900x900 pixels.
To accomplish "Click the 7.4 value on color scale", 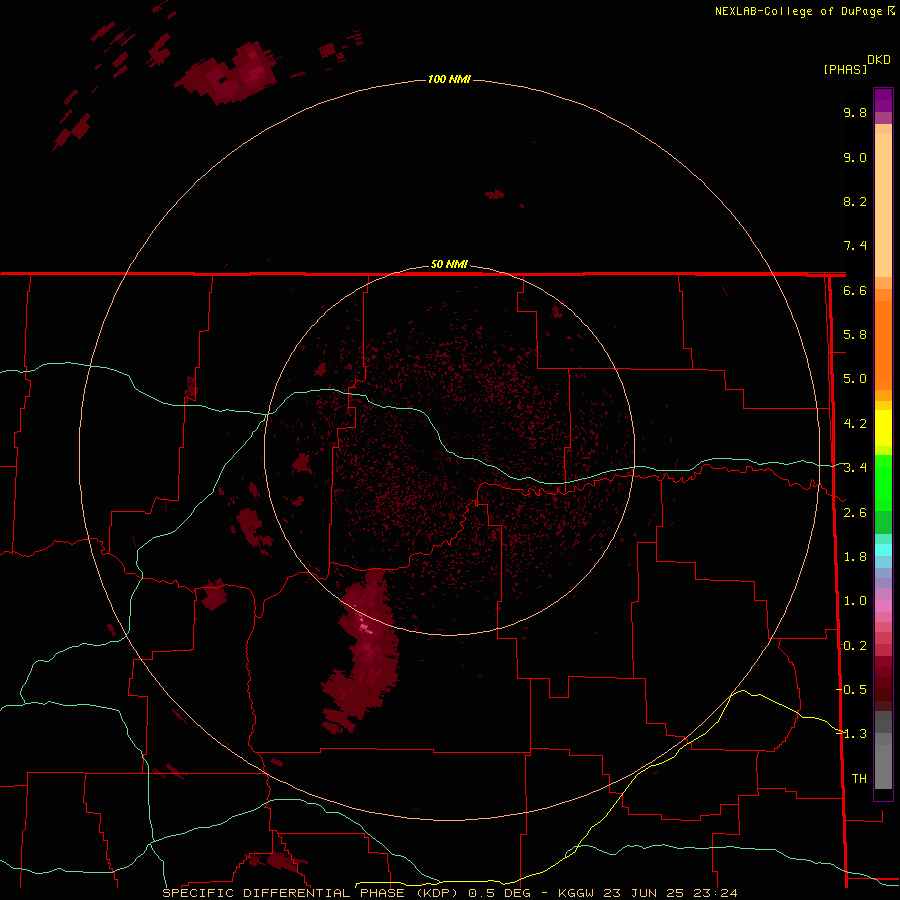I will 855,246.
